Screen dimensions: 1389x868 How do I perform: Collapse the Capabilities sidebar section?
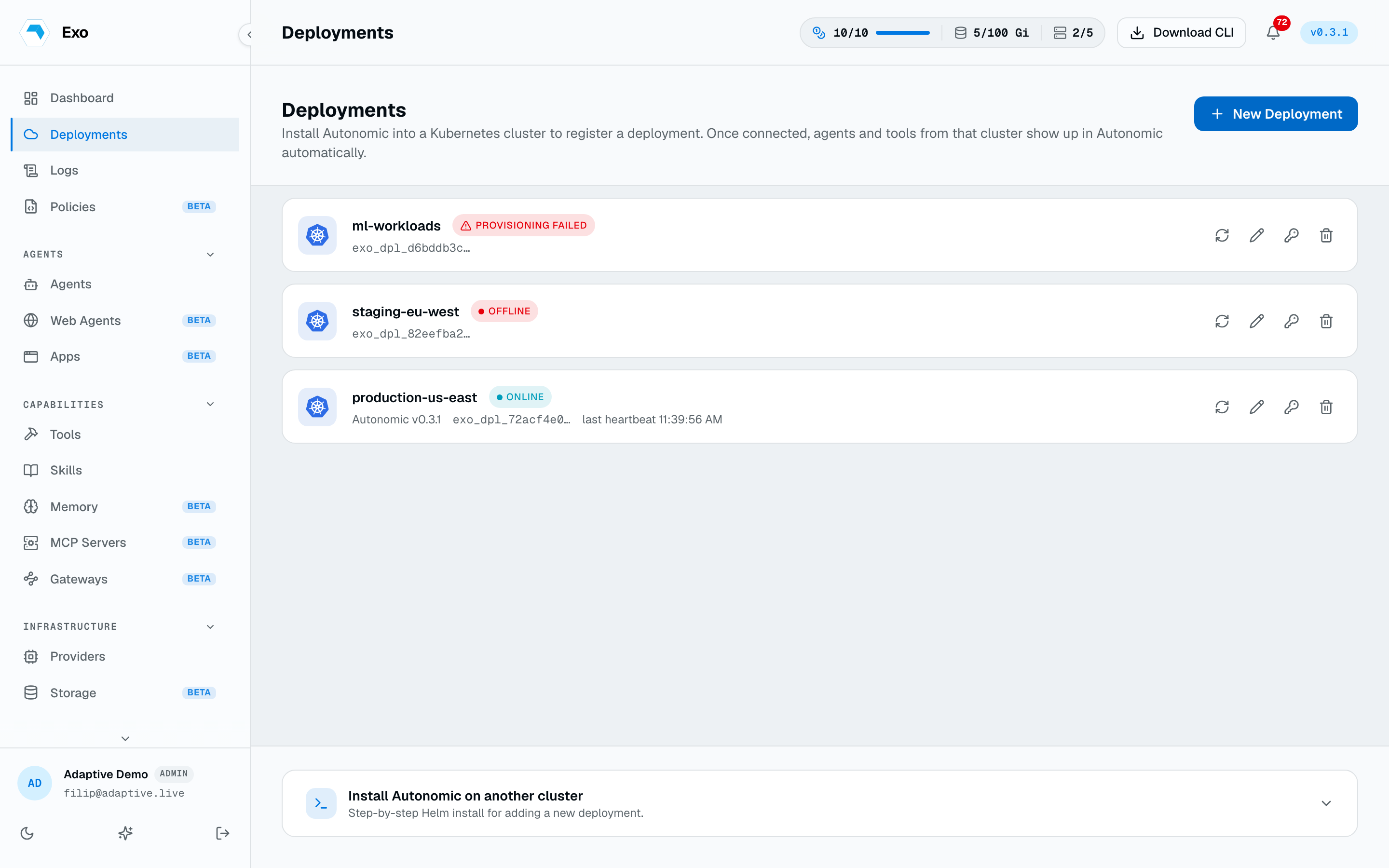[210, 404]
